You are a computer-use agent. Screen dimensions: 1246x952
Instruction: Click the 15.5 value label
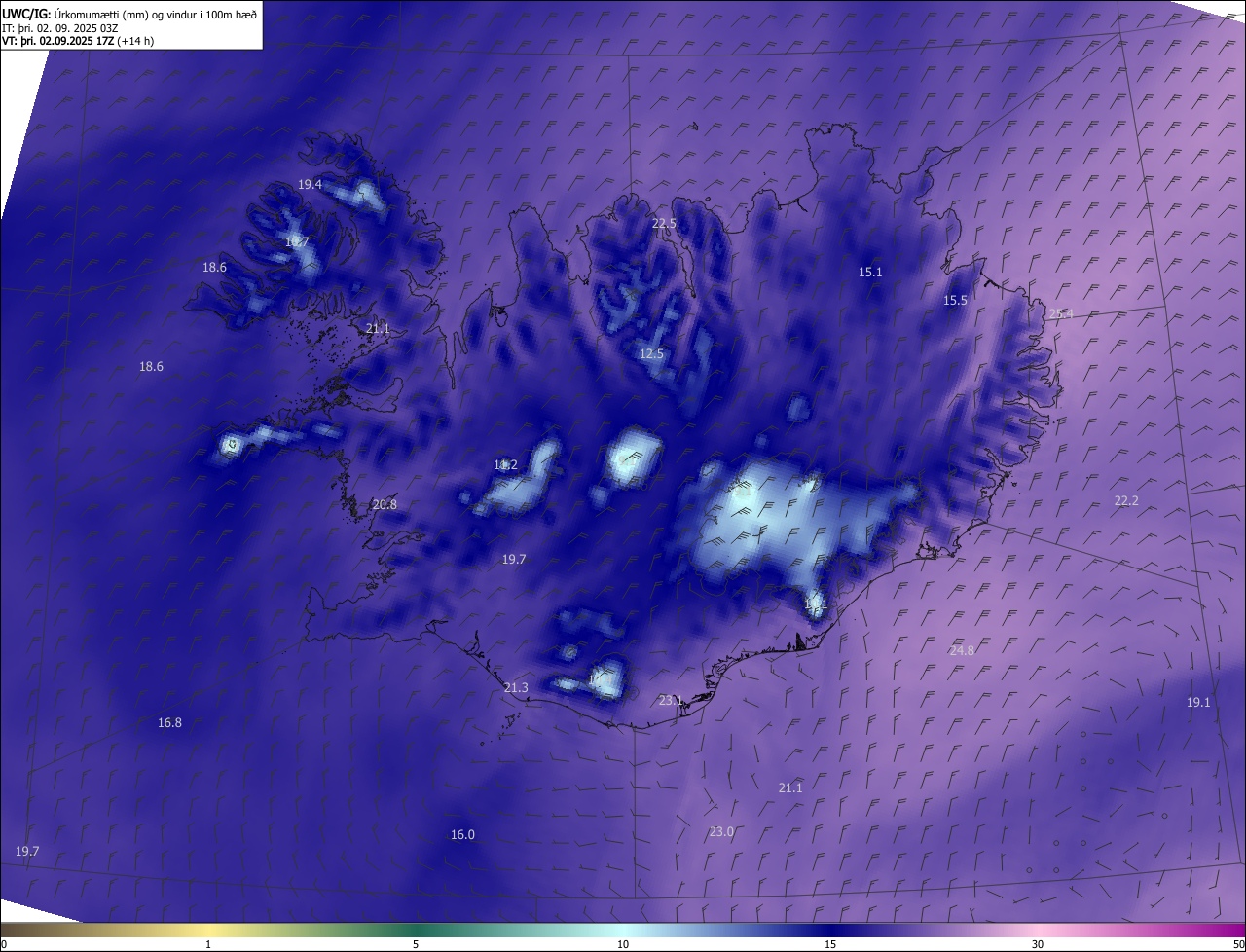coord(956,301)
